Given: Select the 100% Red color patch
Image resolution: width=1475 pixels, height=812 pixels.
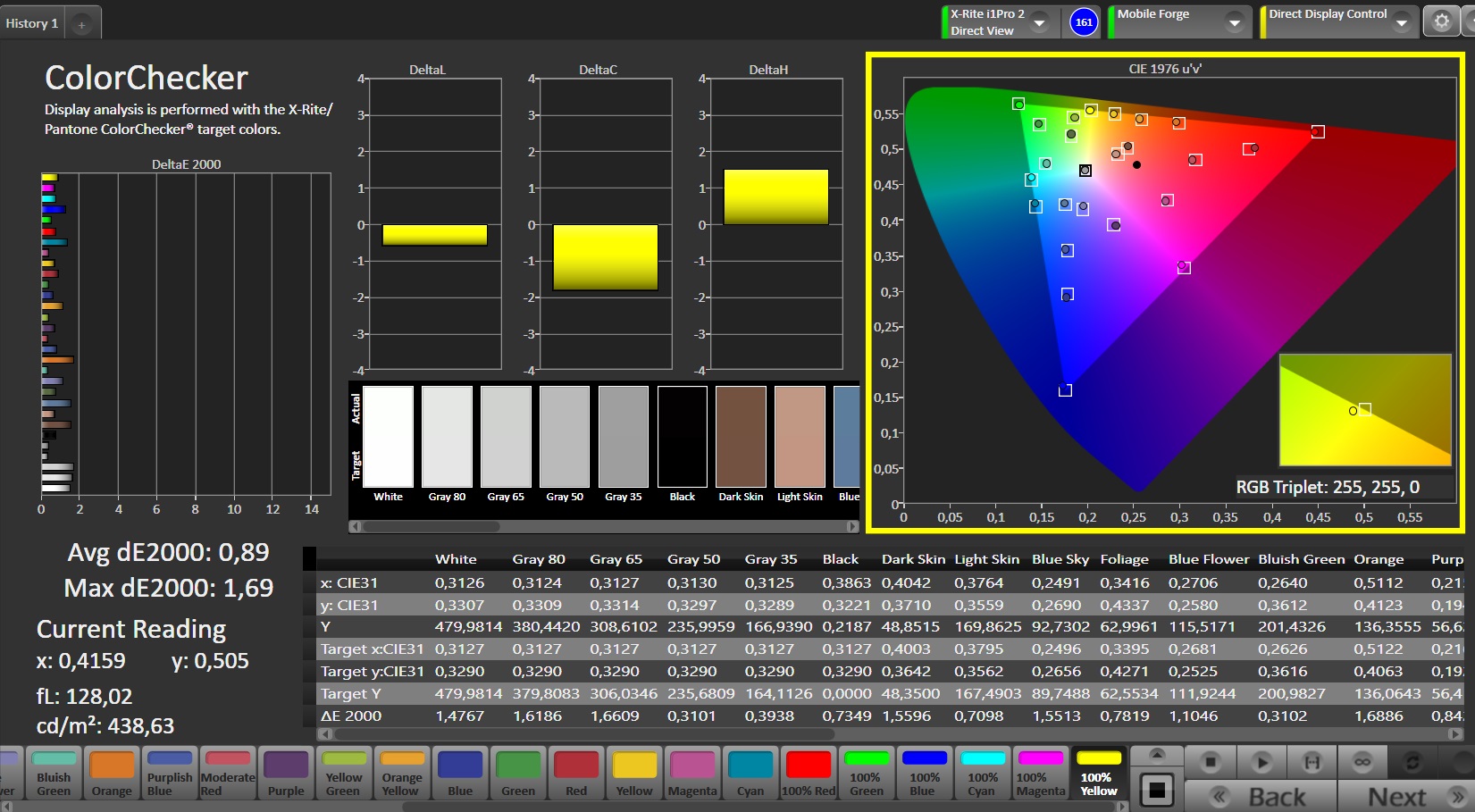Looking at the screenshot, I should coord(808,774).
